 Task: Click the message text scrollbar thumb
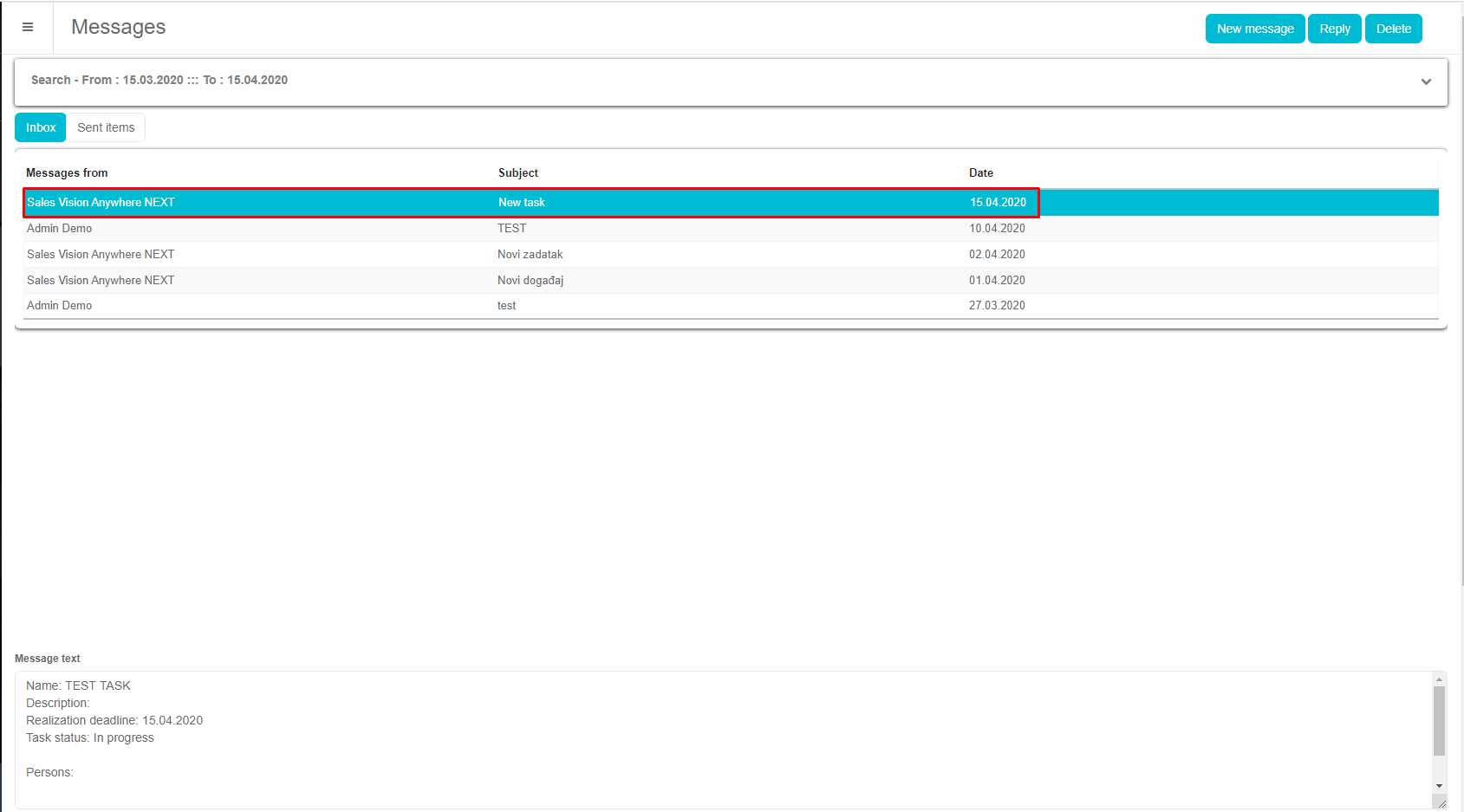point(1439,721)
